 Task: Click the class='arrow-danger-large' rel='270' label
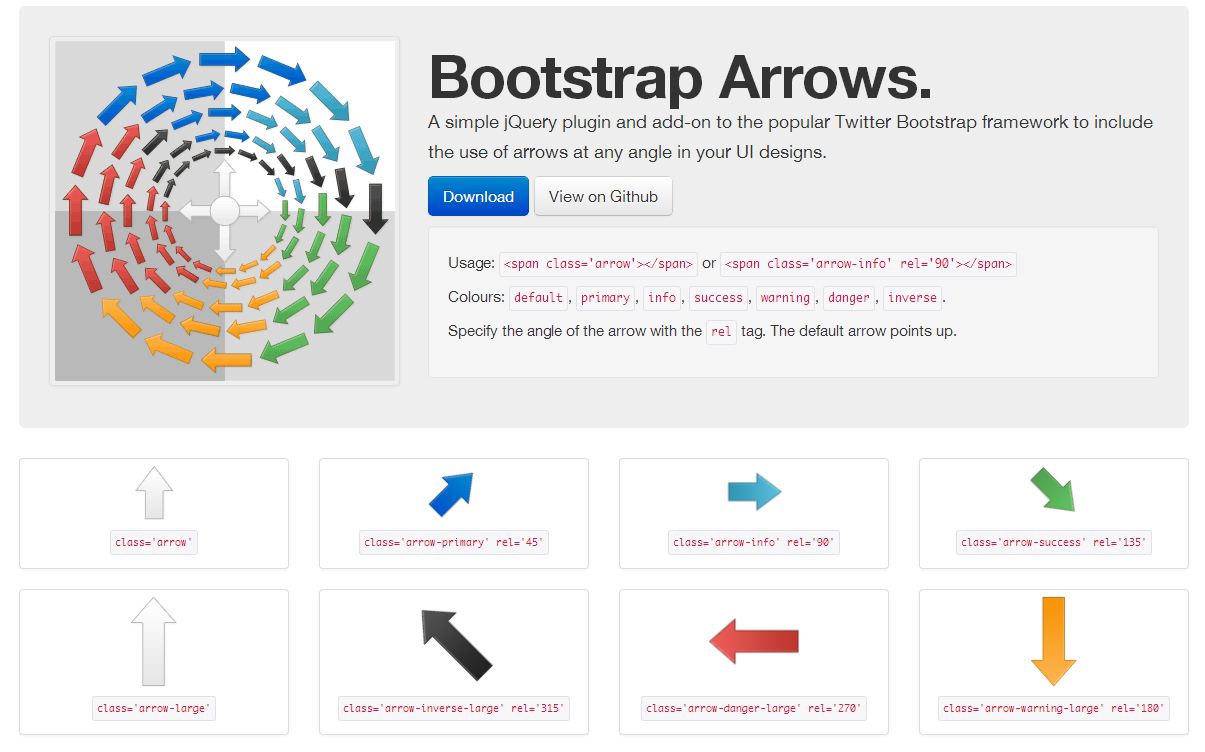pos(754,709)
